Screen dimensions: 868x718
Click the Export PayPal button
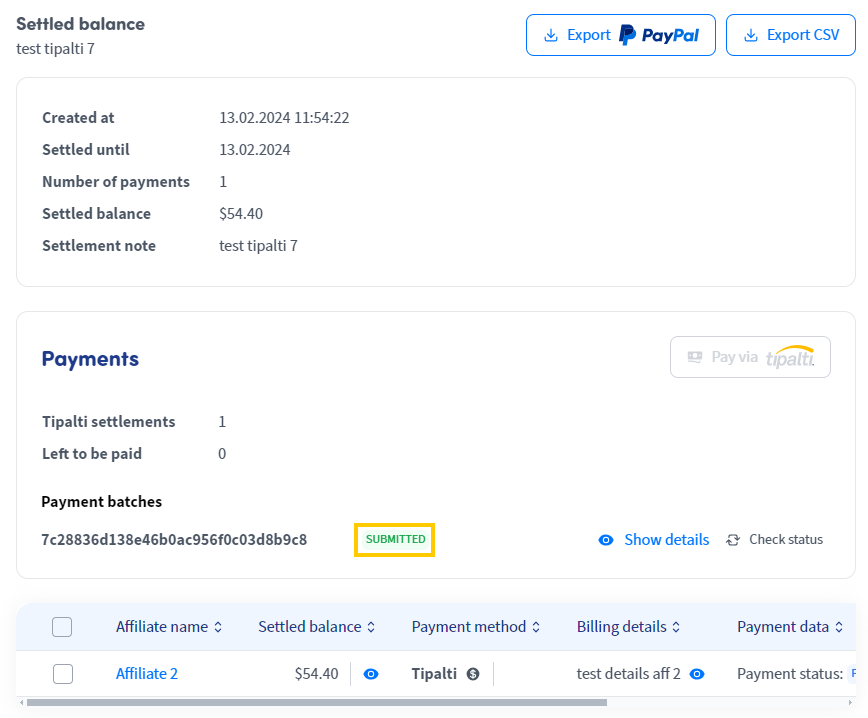[620, 35]
